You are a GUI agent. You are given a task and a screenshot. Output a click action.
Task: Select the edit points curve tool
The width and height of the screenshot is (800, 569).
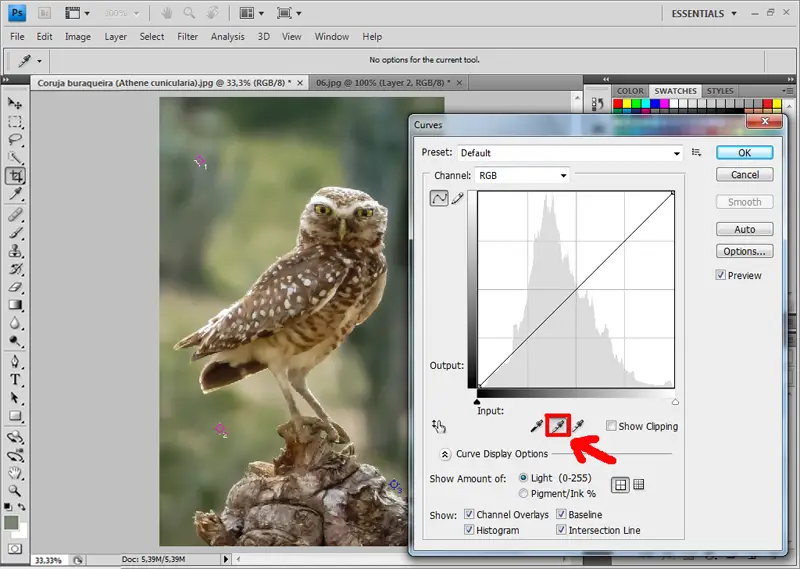(439, 198)
